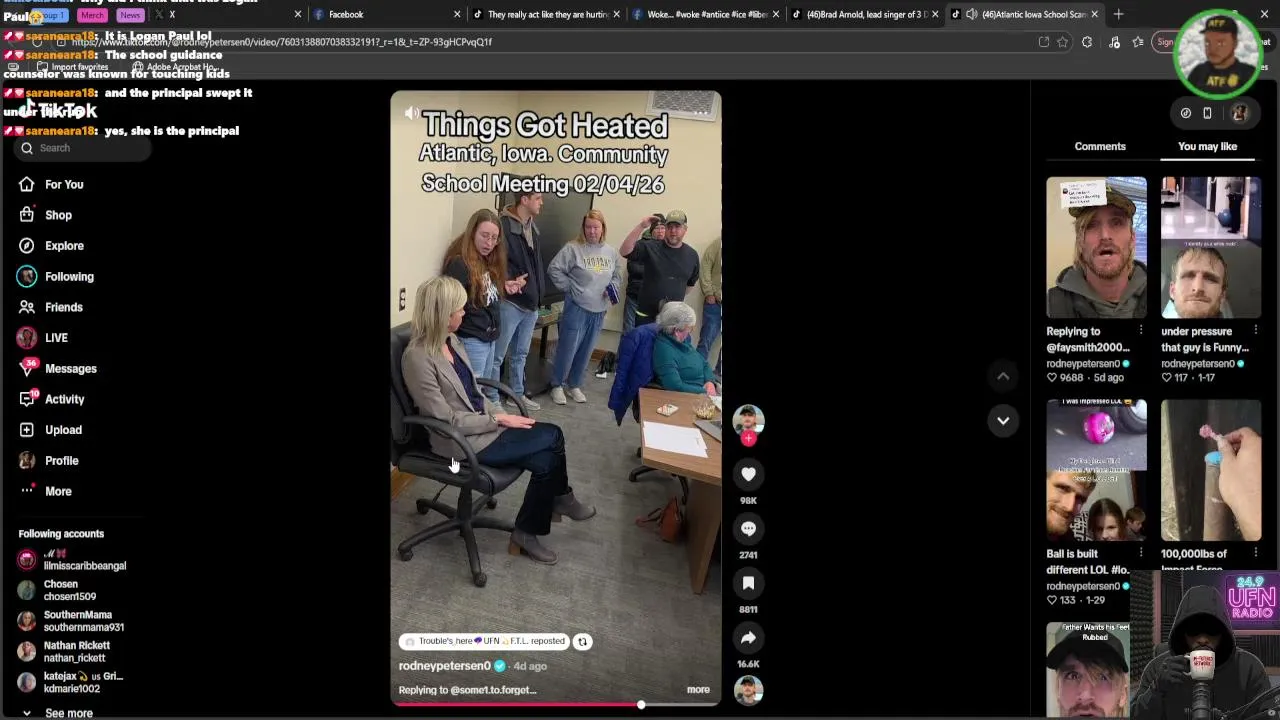Click the get coins icon
The height and width of the screenshot is (720, 1280).
click(1186, 113)
